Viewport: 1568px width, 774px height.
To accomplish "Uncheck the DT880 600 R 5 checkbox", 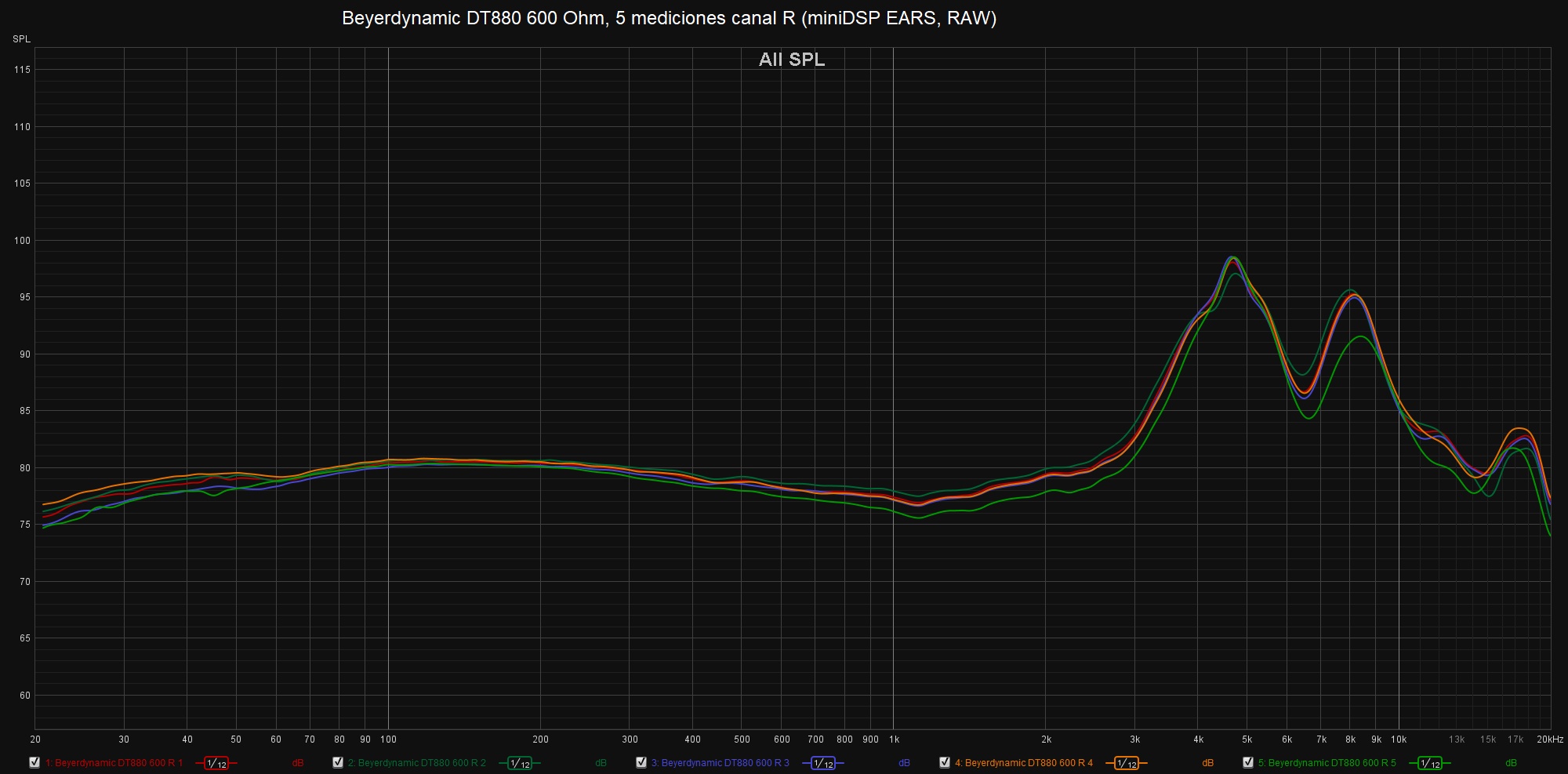I will tap(1248, 762).
